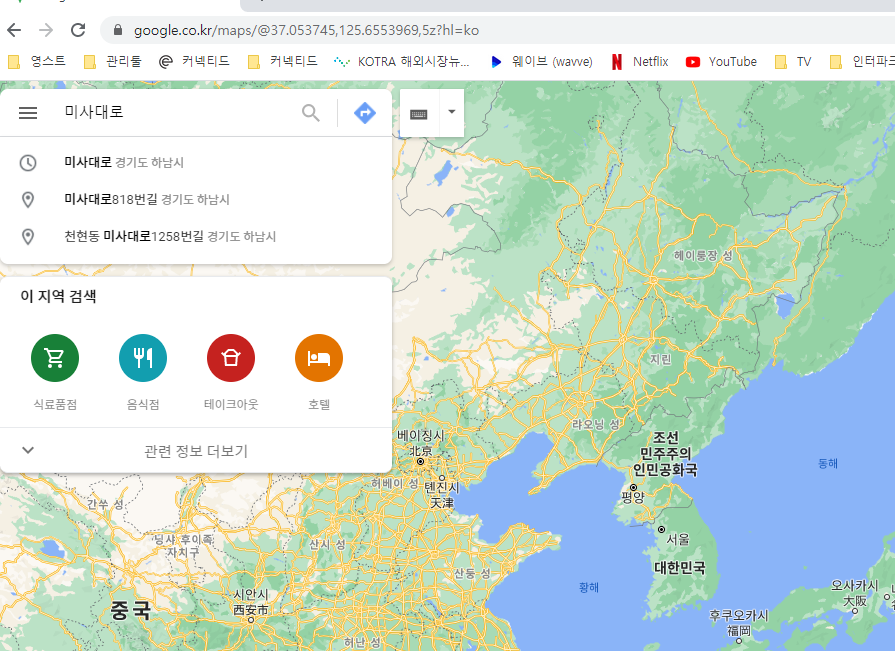Viewport: 895px width, 651px height.
Task: Reload the page in the browser
Action: [x=78, y=30]
